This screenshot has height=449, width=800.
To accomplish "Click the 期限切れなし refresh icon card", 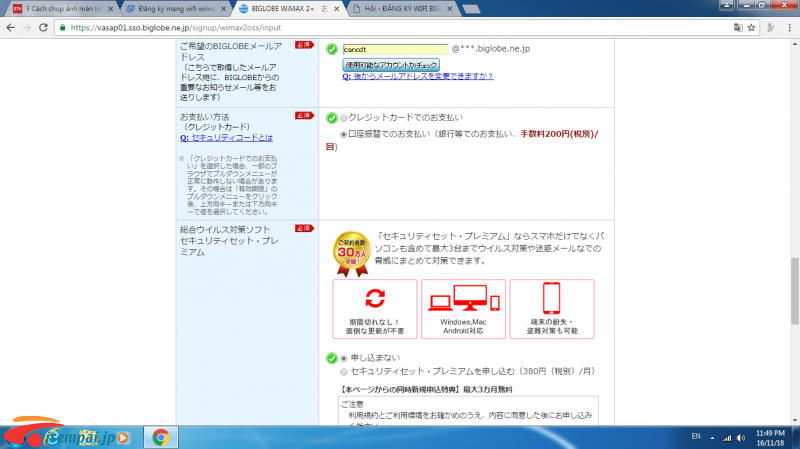I will (375, 309).
